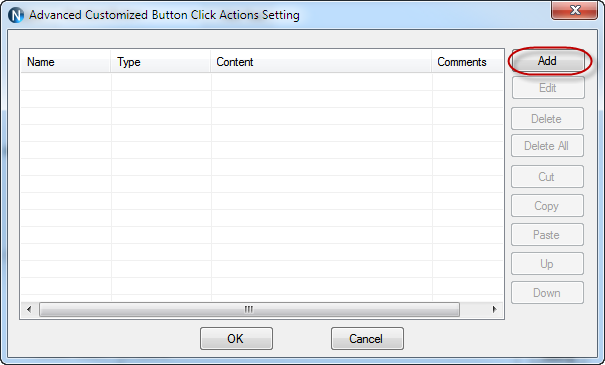
Task: Choose the Delete All button
Action: [547, 145]
